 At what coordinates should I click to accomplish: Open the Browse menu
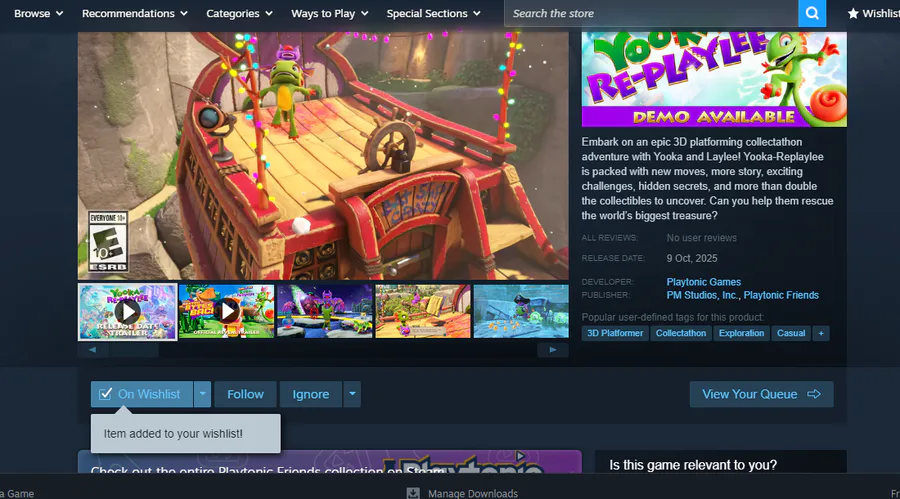[x=38, y=13]
